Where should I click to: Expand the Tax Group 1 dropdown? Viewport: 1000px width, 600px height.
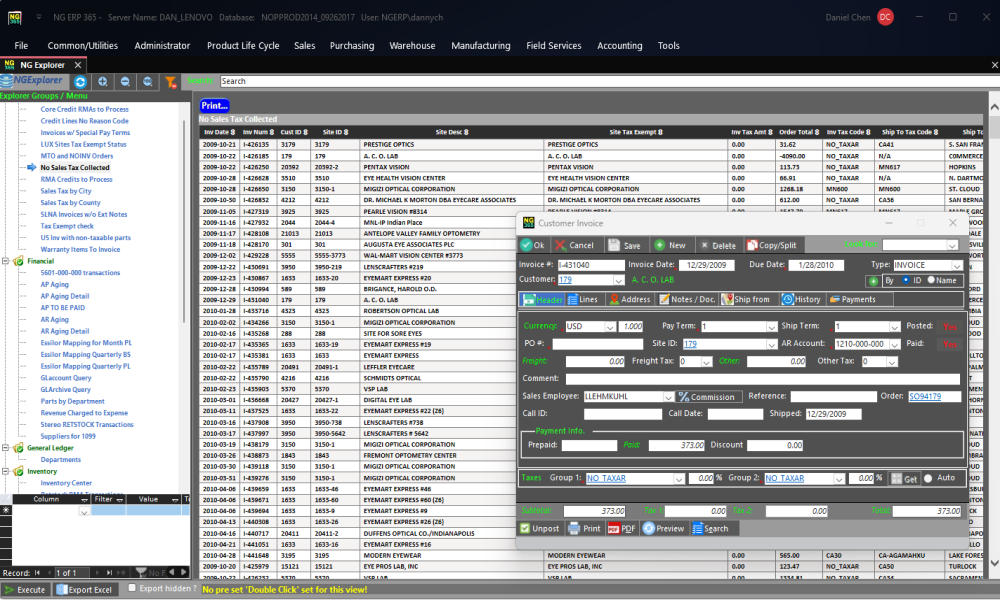pos(678,479)
